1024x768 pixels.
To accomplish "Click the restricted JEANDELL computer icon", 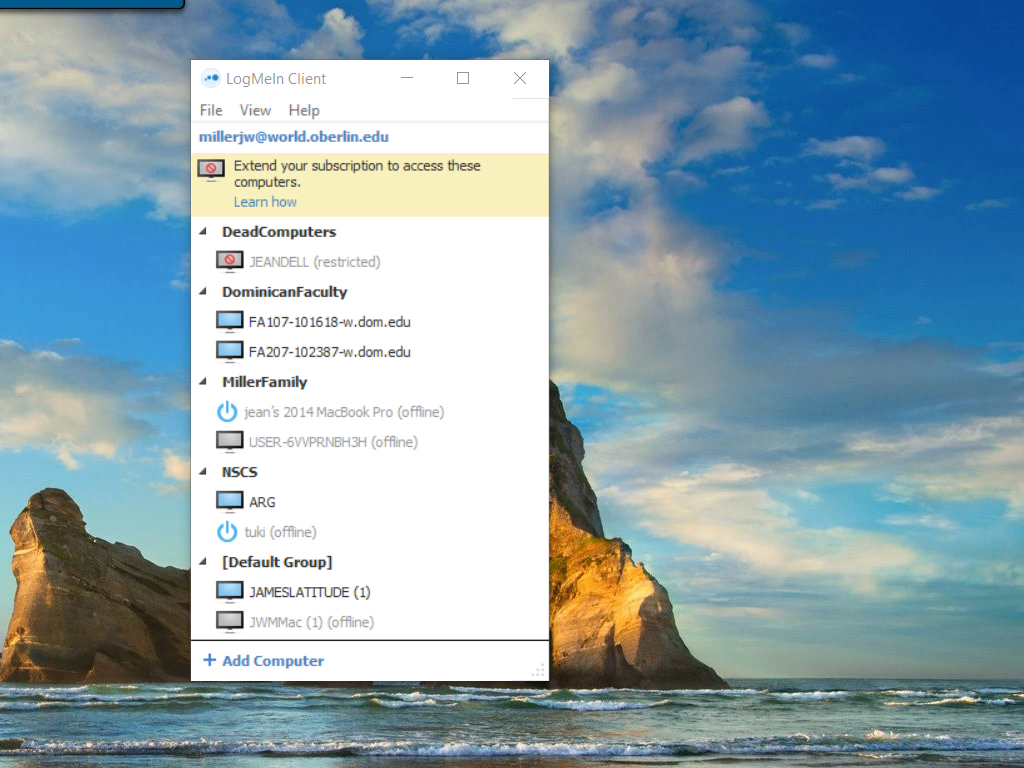I will click(229, 262).
